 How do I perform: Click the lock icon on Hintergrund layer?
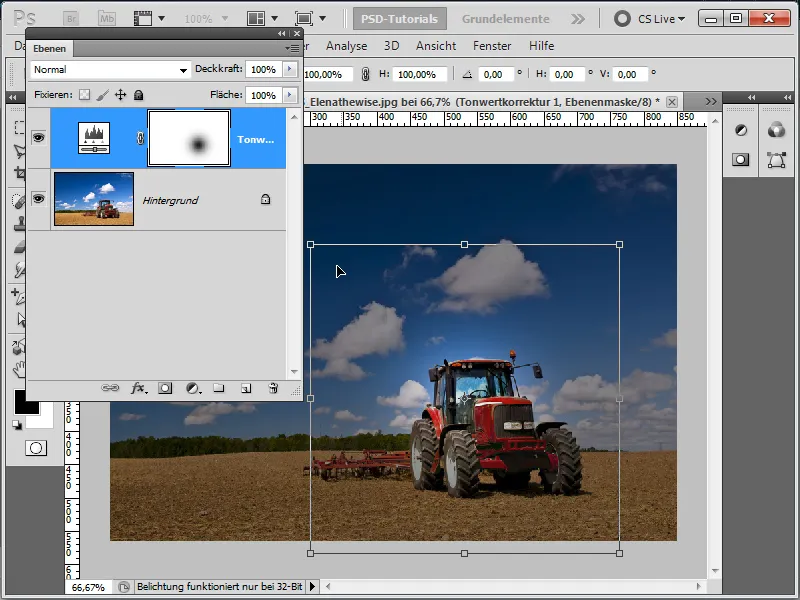tap(265, 199)
